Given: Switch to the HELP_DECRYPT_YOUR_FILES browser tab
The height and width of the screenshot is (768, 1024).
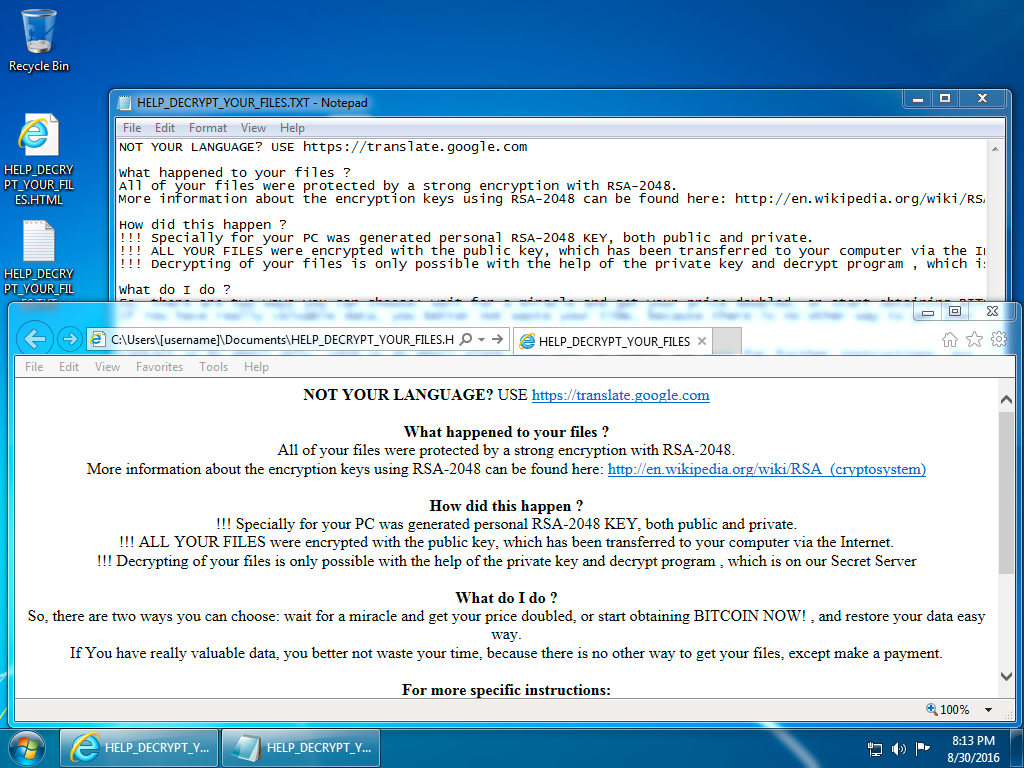Looking at the screenshot, I should [x=612, y=341].
